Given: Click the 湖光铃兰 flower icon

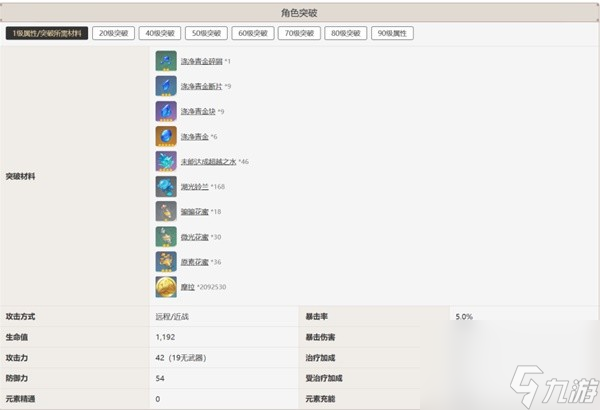Looking at the screenshot, I should (x=166, y=186).
